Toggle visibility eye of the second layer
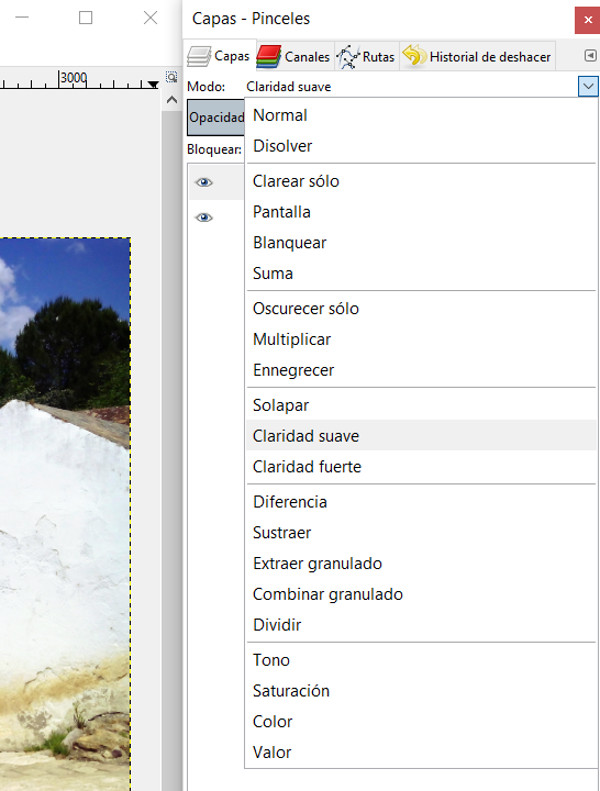This screenshot has width=600, height=791. pos(204,217)
